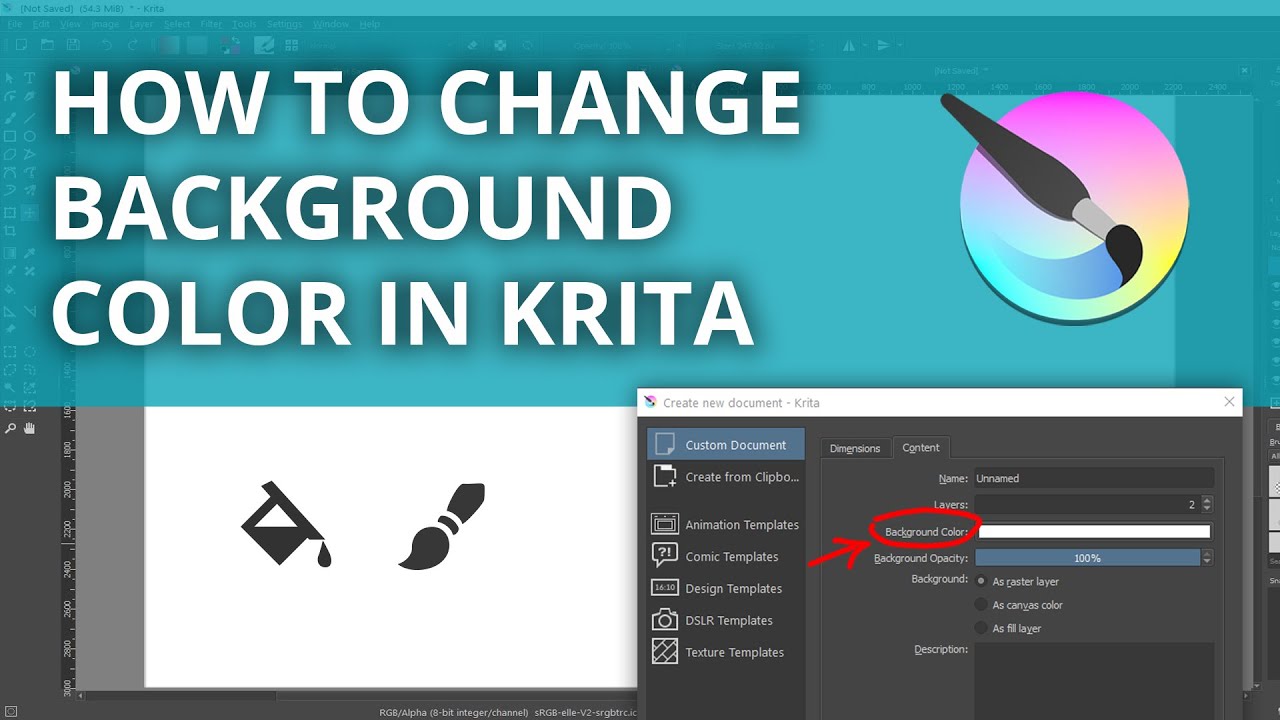The height and width of the screenshot is (720, 1280).
Task: Click the Name field containing 'Unnamed'
Action: (1094, 478)
